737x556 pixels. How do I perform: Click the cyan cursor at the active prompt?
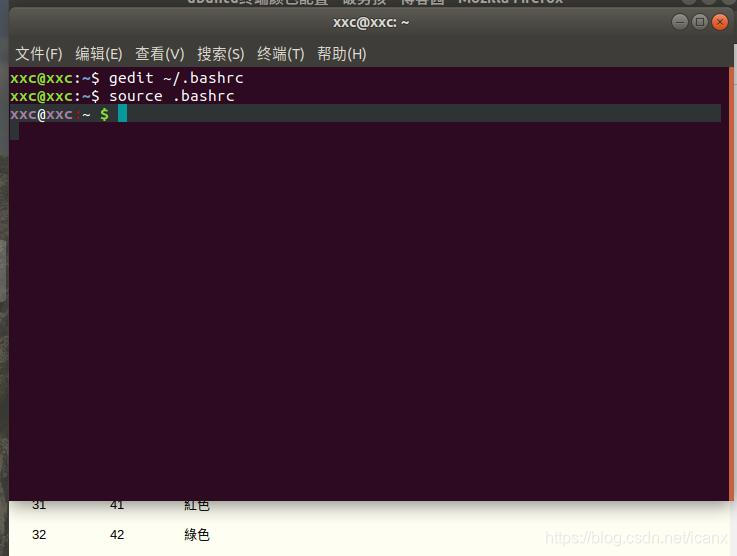point(122,113)
